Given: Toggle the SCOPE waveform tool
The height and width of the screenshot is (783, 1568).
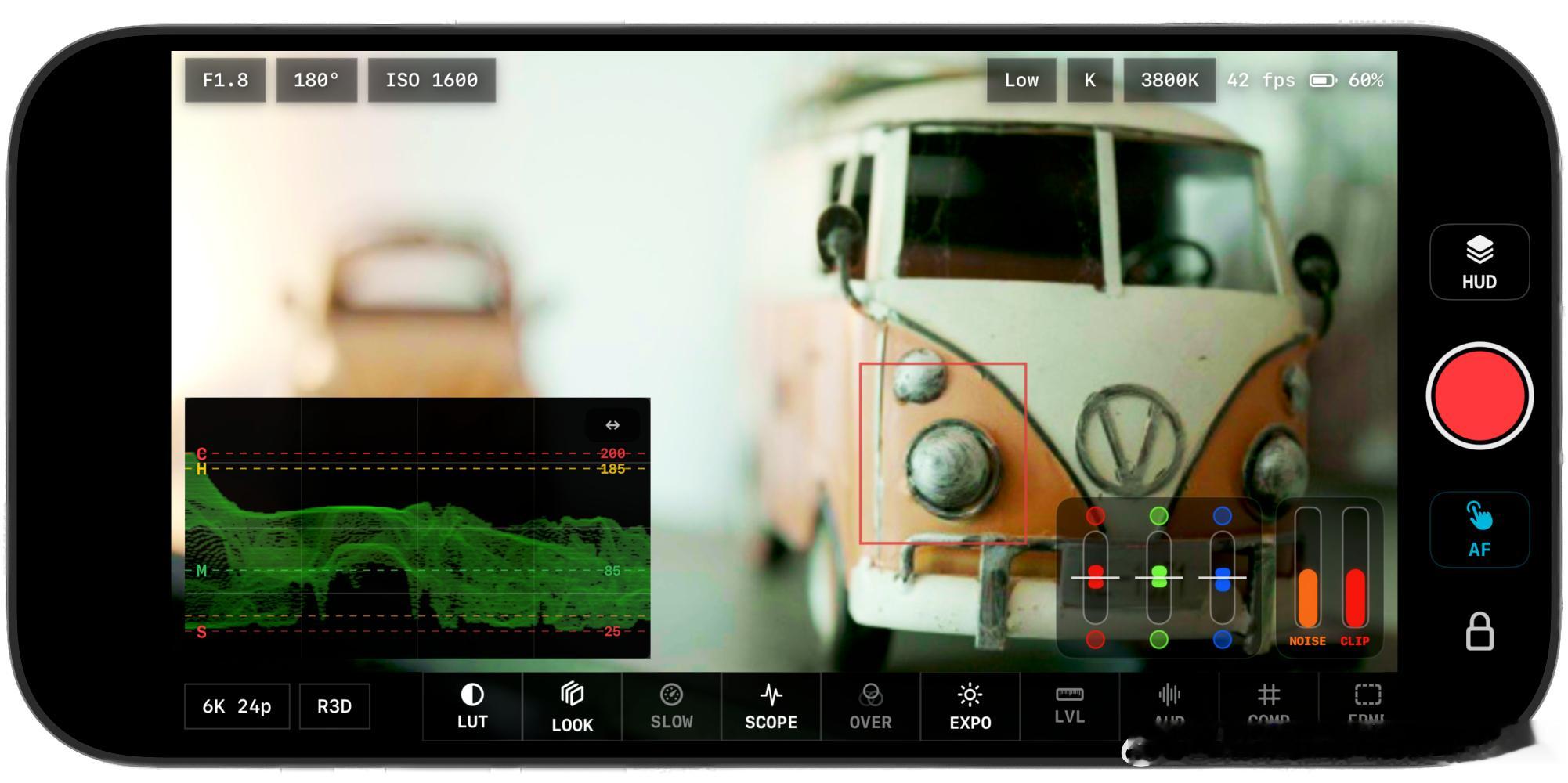Looking at the screenshot, I should [x=771, y=706].
